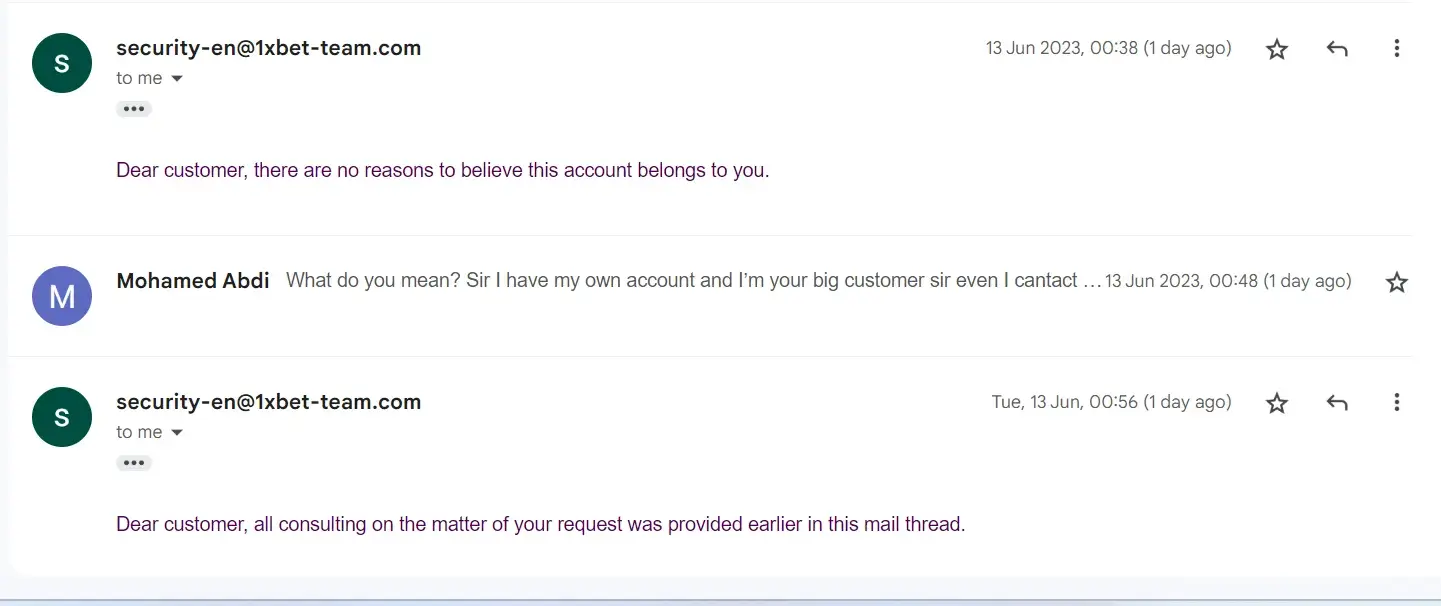
Task: Star the last security-en message
Action: click(x=1277, y=403)
